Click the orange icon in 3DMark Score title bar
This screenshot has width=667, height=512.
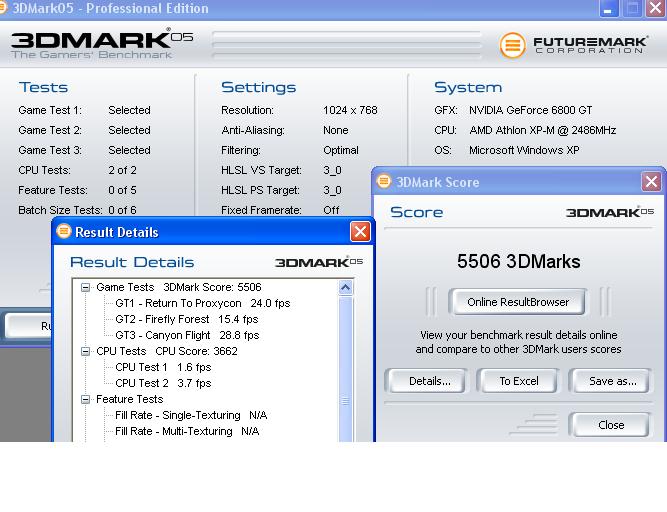(x=384, y=182)
